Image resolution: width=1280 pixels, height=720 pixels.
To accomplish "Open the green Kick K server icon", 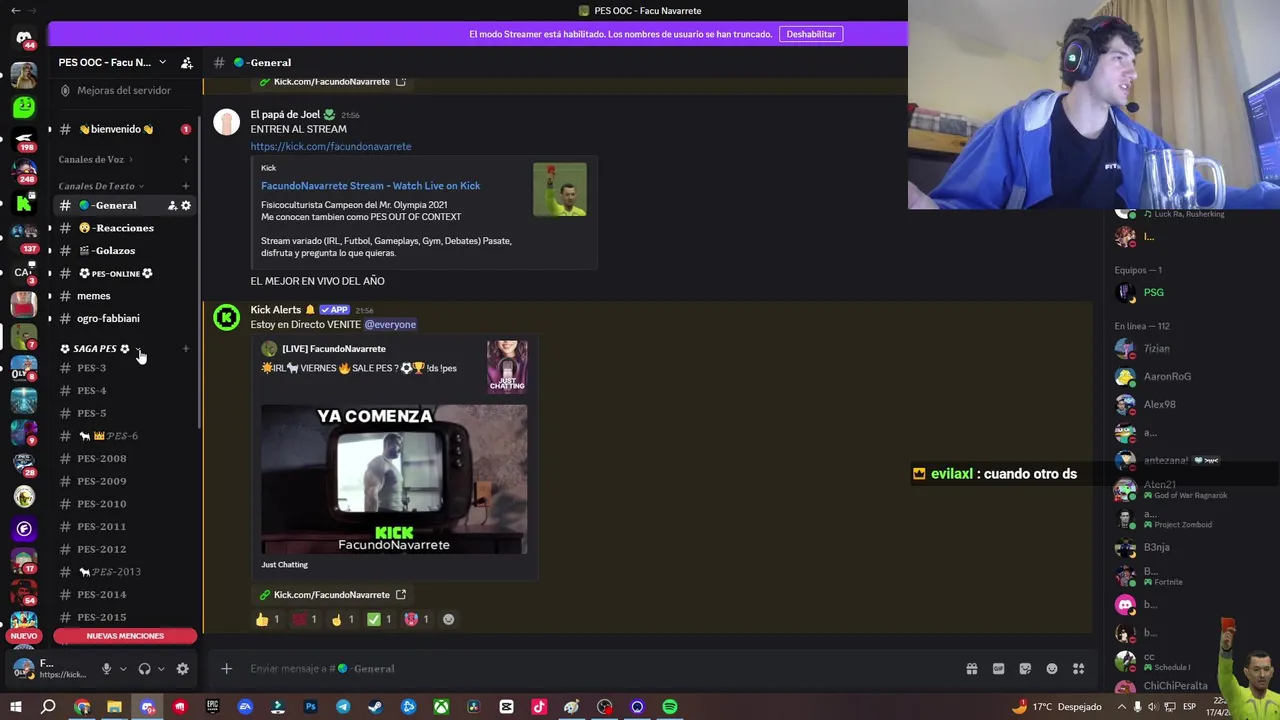I will [x=24, y=204].
